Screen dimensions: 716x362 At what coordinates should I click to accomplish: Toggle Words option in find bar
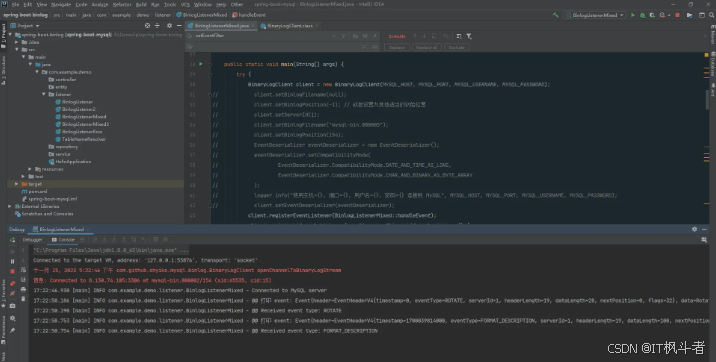tap(365, 36)
